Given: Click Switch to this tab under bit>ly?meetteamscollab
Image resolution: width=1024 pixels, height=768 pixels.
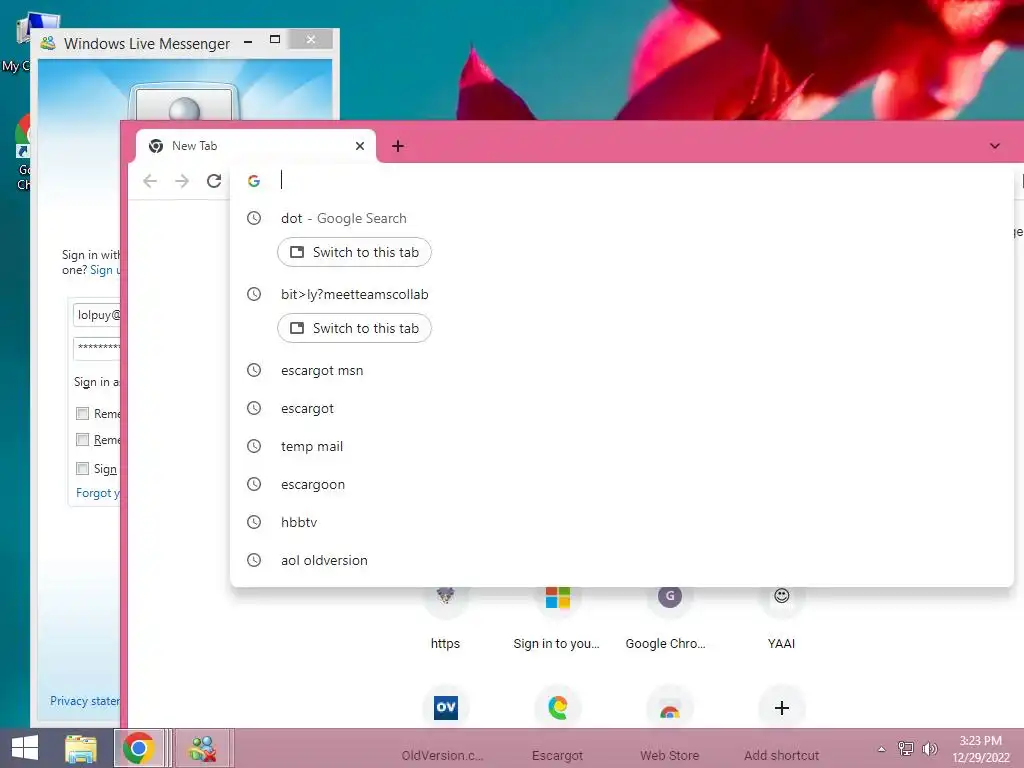Looking at the screenshot, I should (354, 328).
